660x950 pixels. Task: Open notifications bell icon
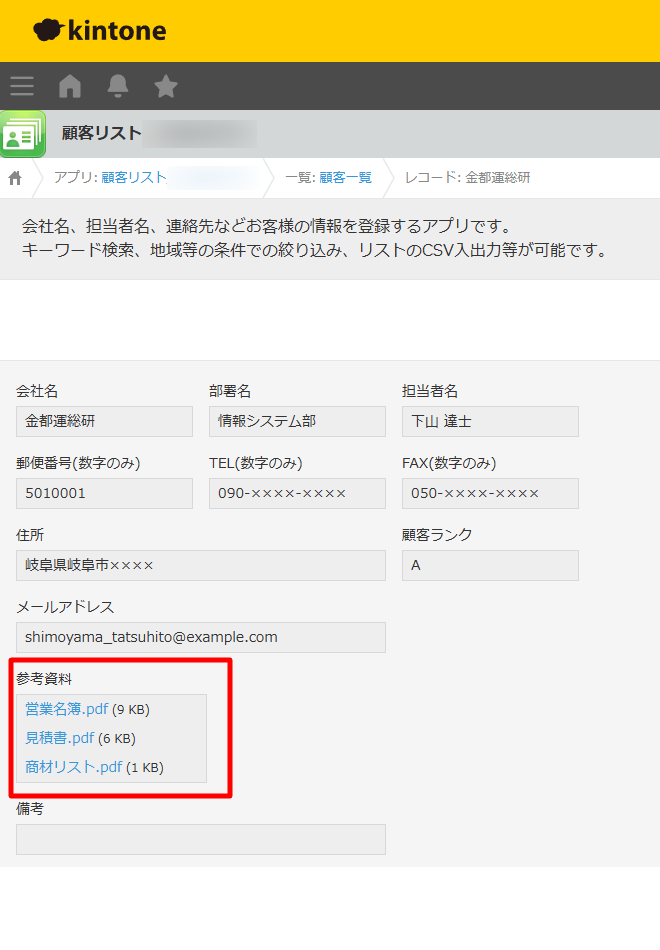(118, 87)
